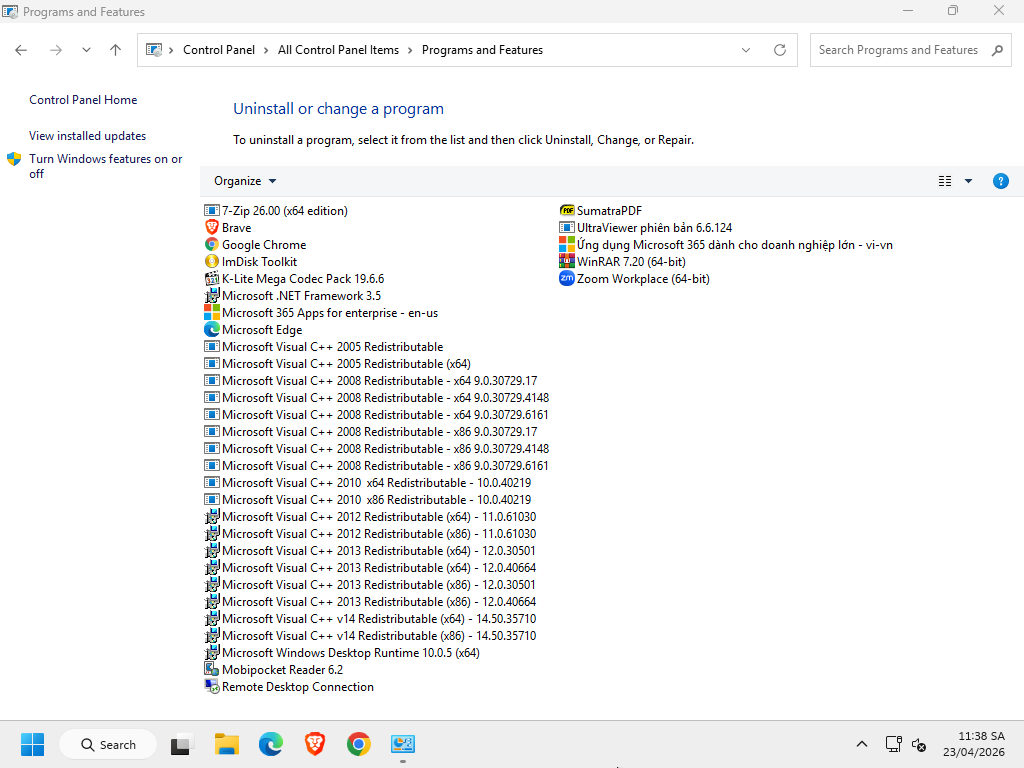The width and height of the screenshot is (1024, 768).
Task: Expand the view options dropdown arrow
Action: pos(968,181)
